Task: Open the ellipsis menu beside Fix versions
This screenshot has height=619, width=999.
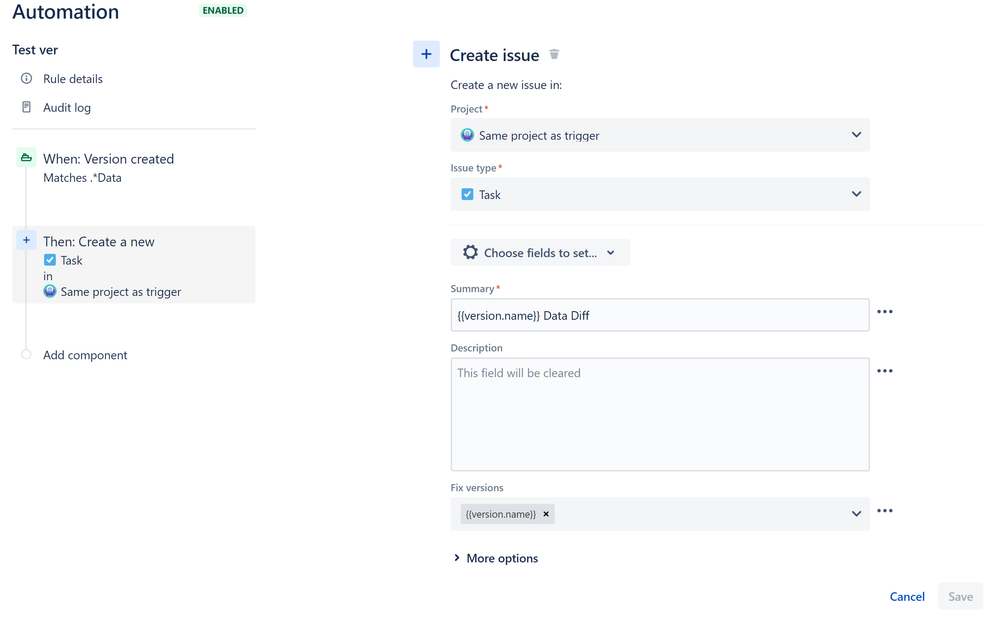Action: pos(884,511)
